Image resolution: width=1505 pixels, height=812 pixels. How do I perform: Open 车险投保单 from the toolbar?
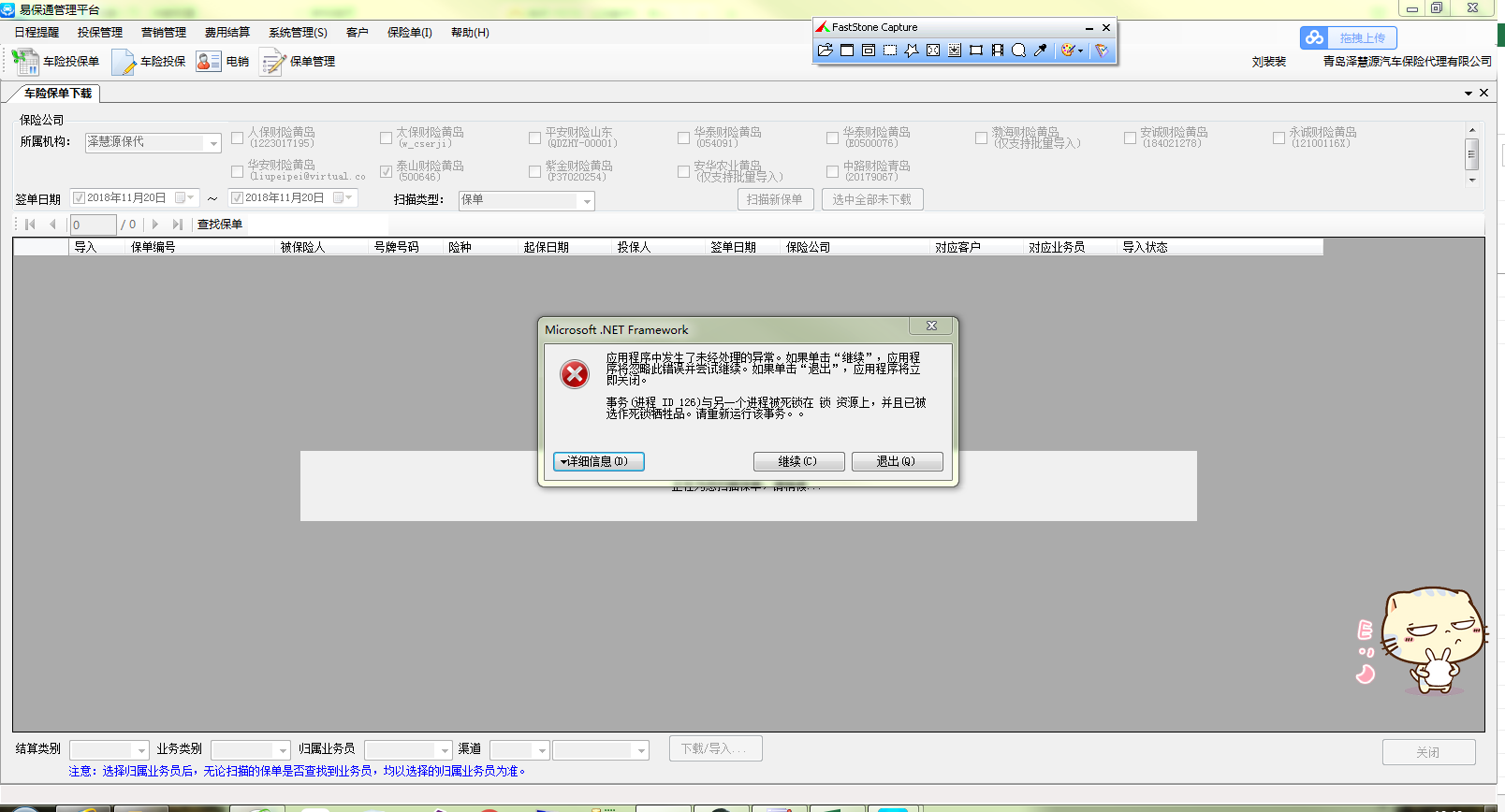pyautogui.click(x=55, y=62)
